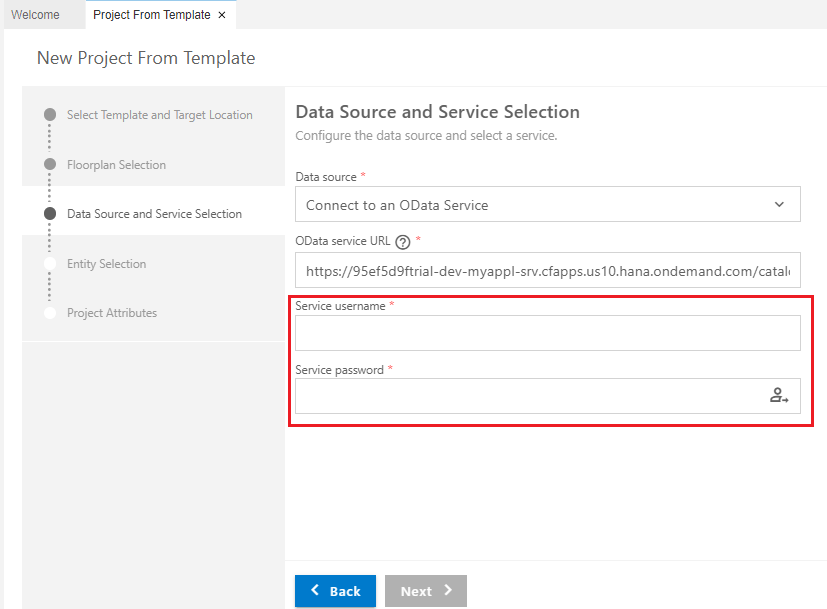Click in the Service password field
The image size is (827, 609).
530,395
